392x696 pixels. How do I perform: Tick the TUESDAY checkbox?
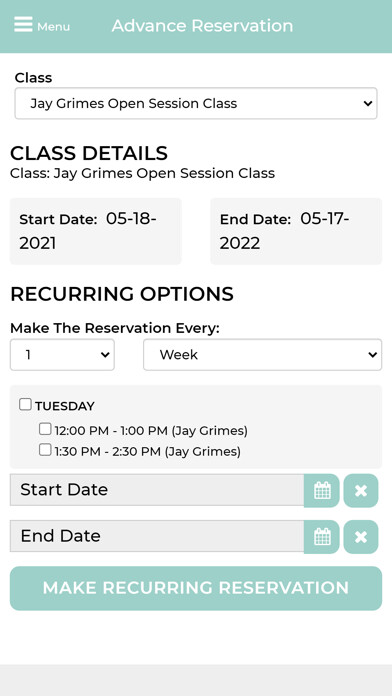25,404
